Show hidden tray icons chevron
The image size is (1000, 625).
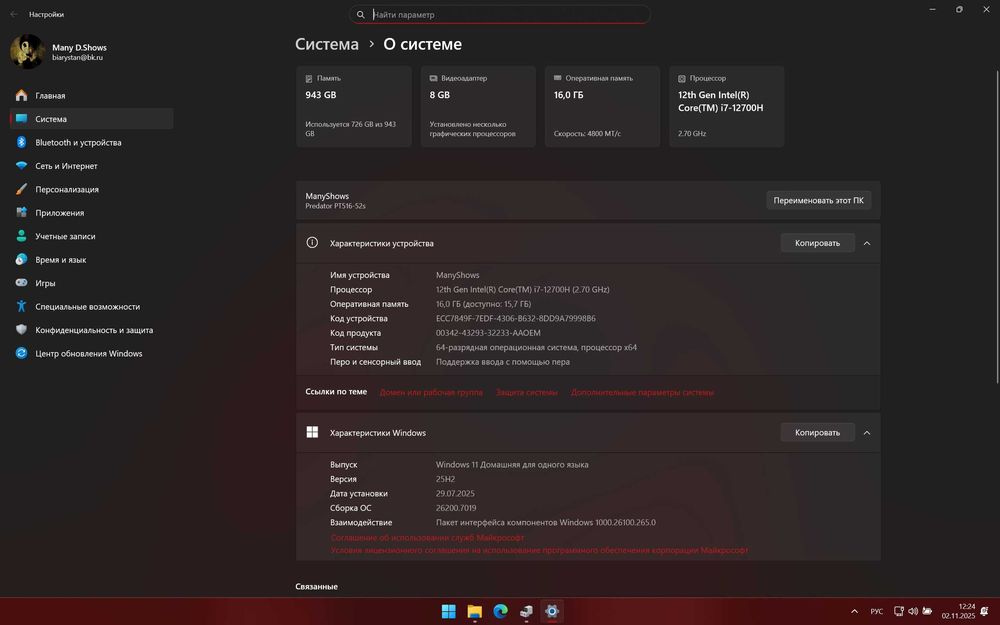(855, 611)
